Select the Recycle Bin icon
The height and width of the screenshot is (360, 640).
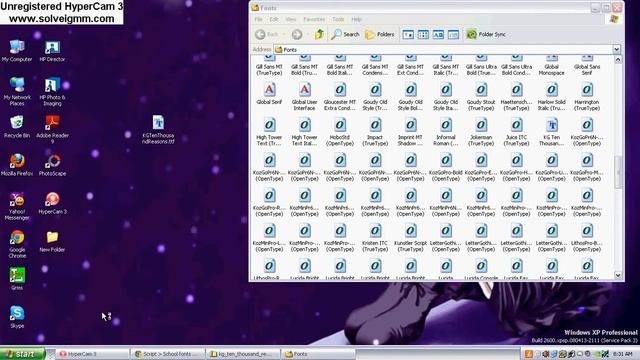17,127
